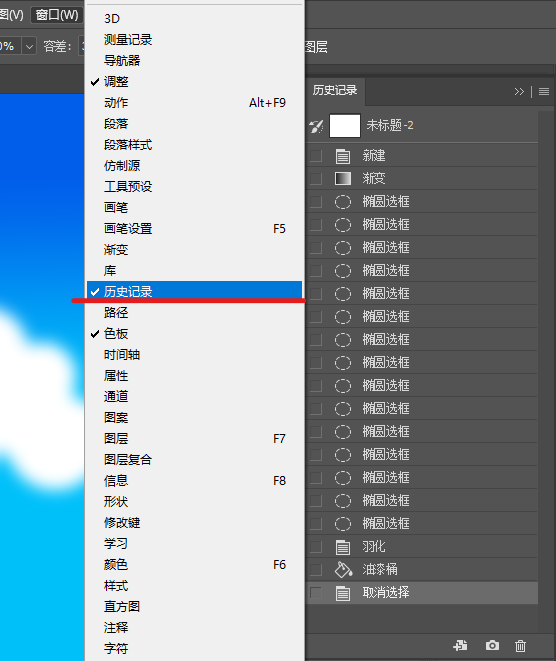The image size is (556, 661).
Task: Select the 取消选择 history state
Action: click(x=422, y=593)
